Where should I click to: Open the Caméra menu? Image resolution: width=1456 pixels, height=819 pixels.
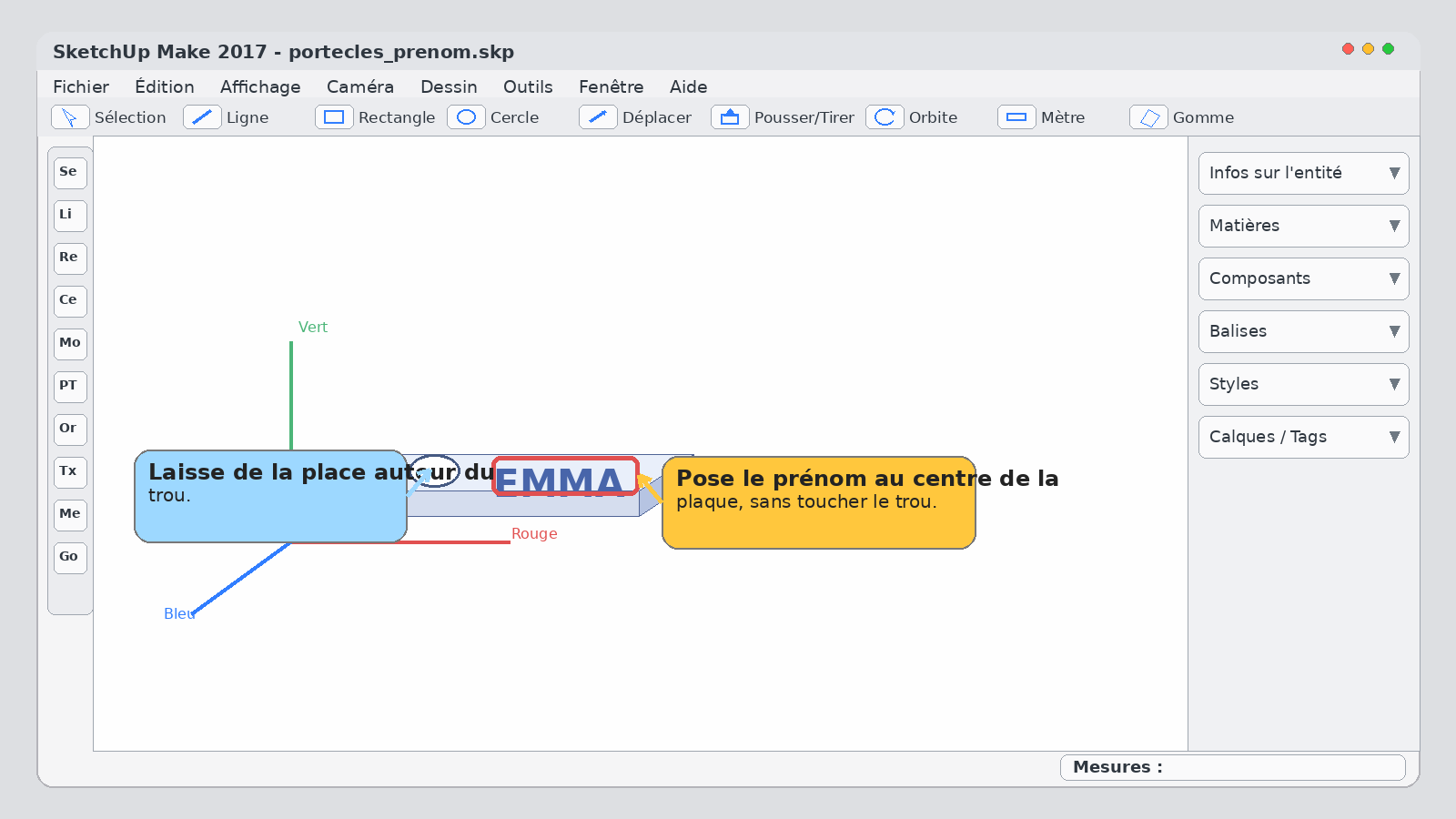360,86
